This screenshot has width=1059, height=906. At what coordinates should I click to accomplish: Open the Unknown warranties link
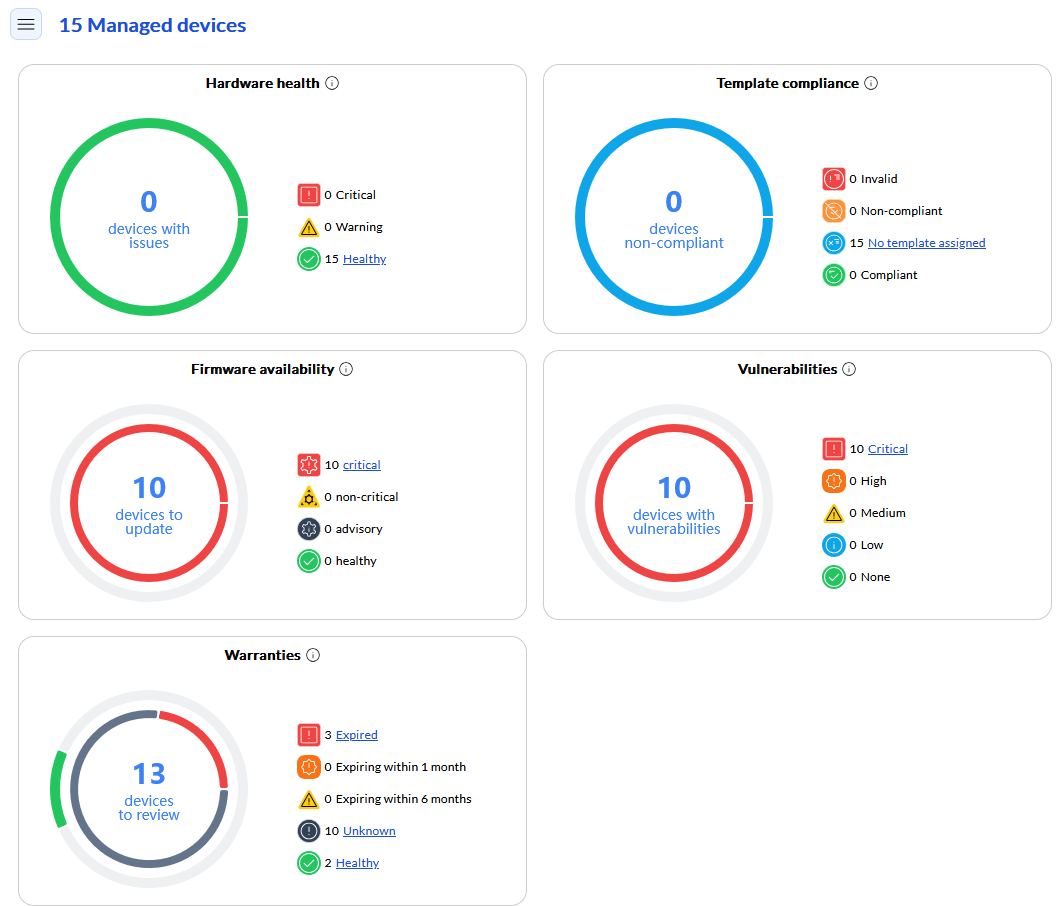369,831
